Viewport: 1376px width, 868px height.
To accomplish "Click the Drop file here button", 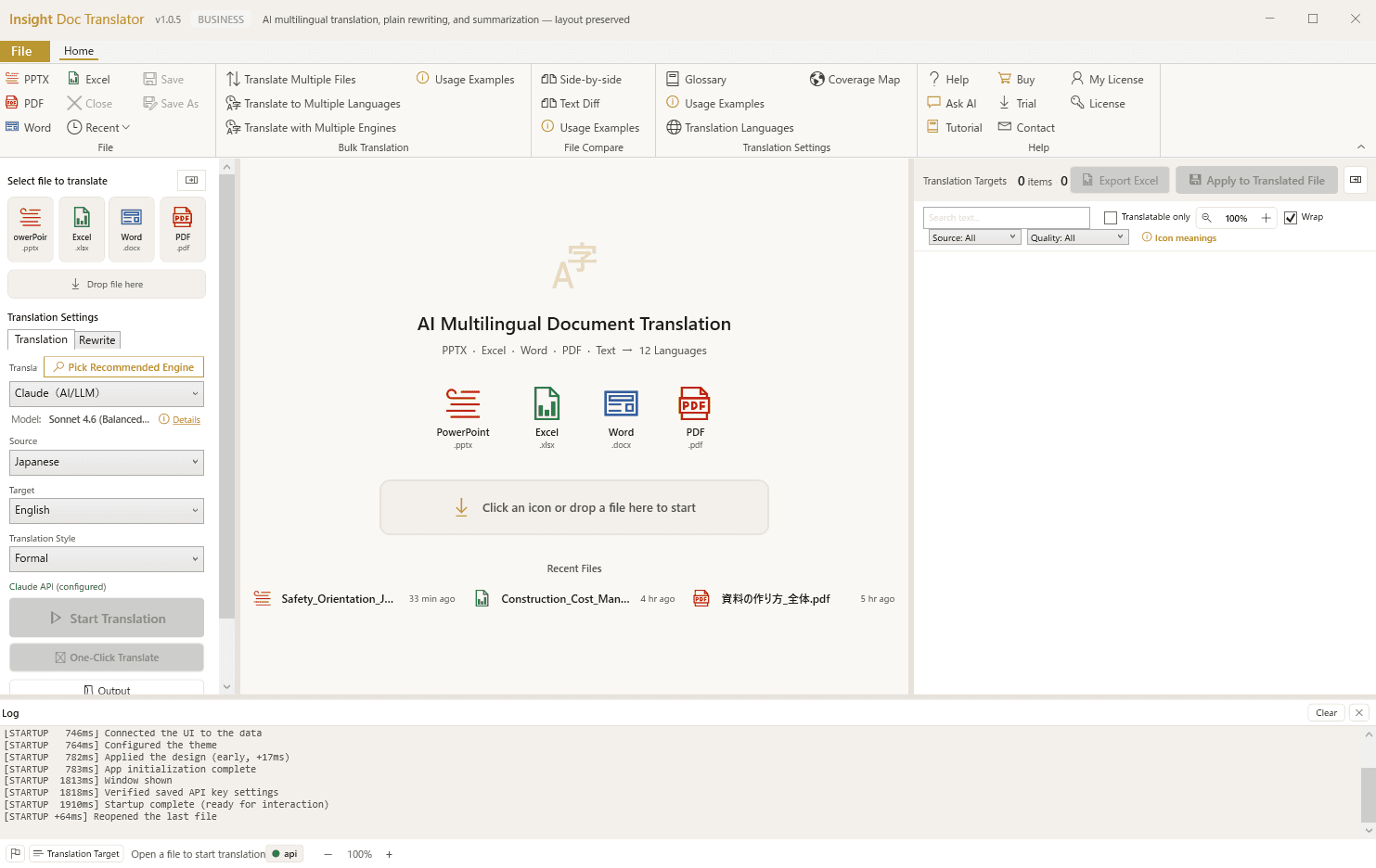I will point(107,284).
